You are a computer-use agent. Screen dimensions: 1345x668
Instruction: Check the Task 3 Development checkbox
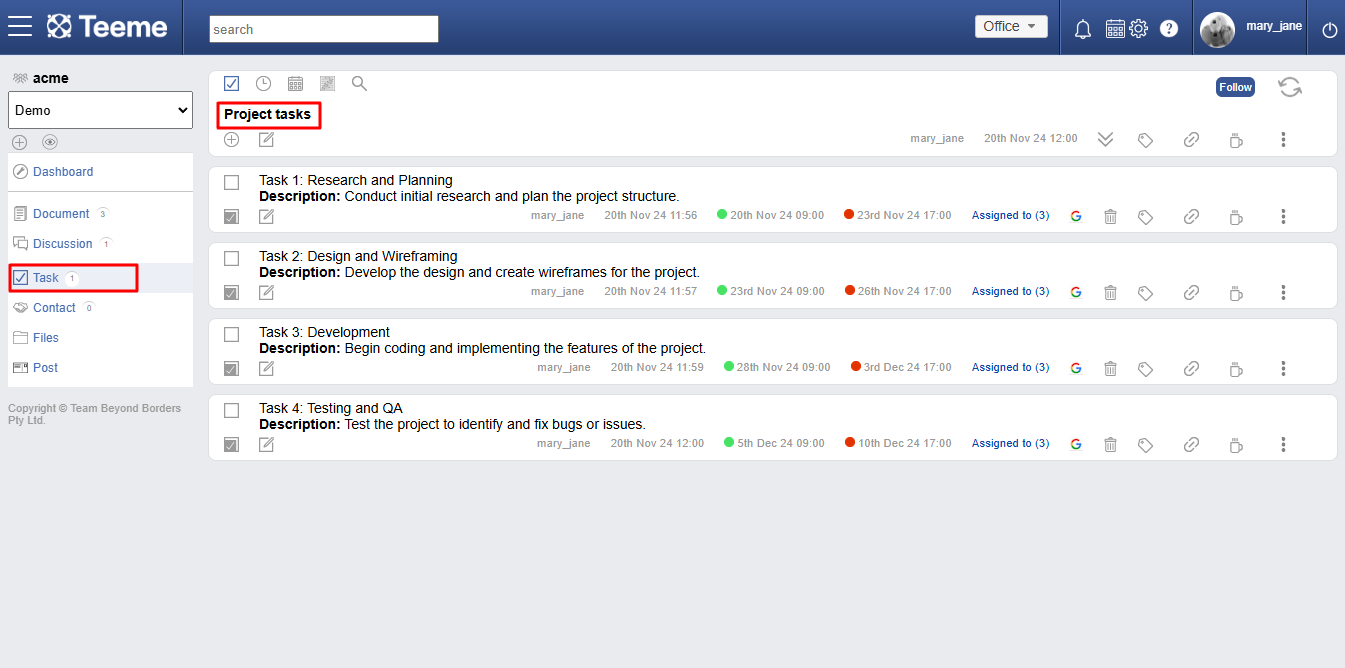tap(231, 334)
